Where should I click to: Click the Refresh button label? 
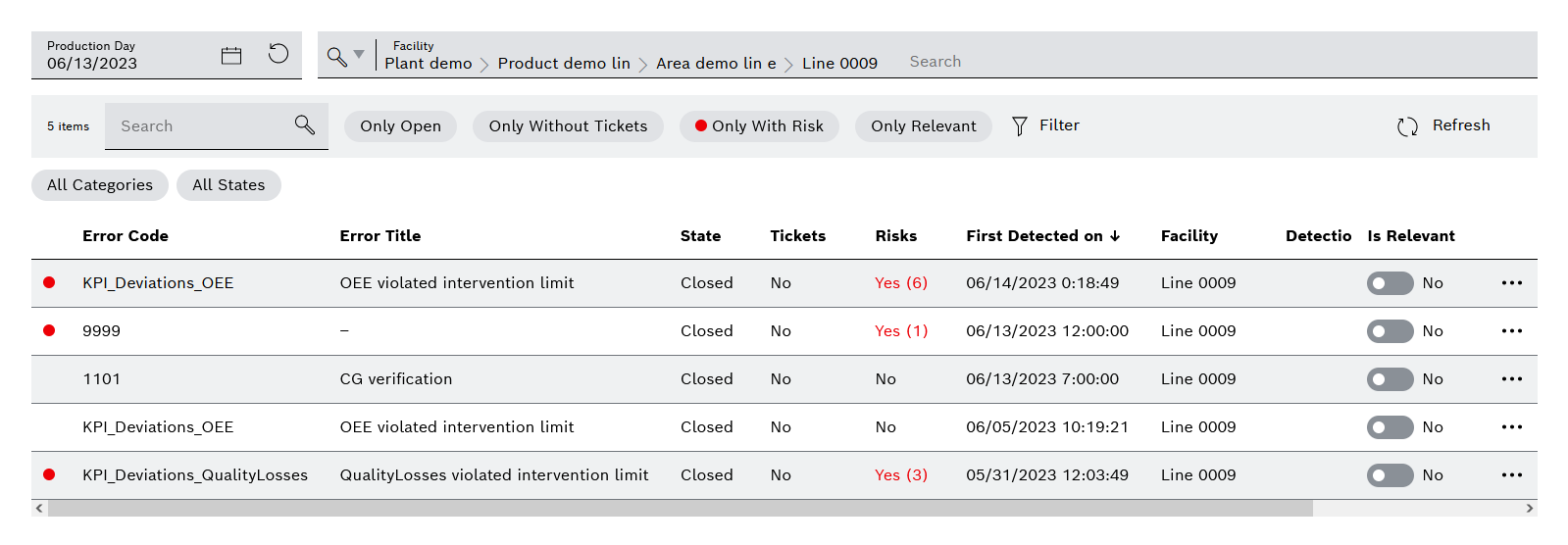[x=1461, y=125]
